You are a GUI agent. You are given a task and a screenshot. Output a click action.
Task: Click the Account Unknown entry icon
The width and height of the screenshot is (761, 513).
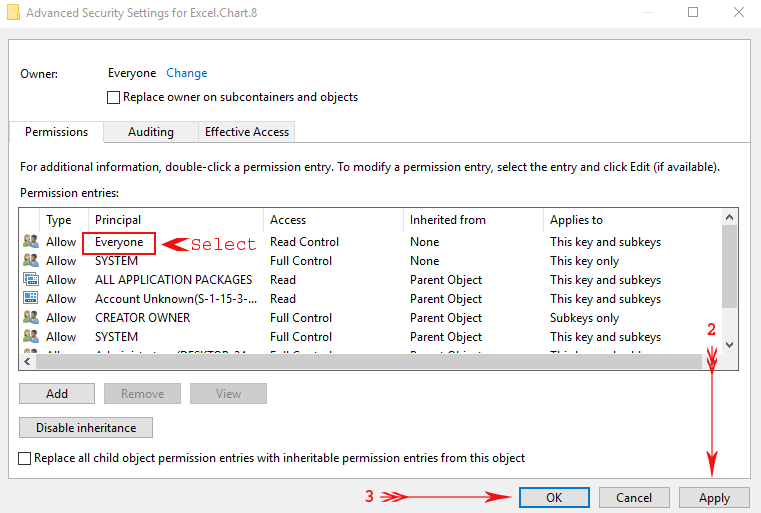[30, 299]
